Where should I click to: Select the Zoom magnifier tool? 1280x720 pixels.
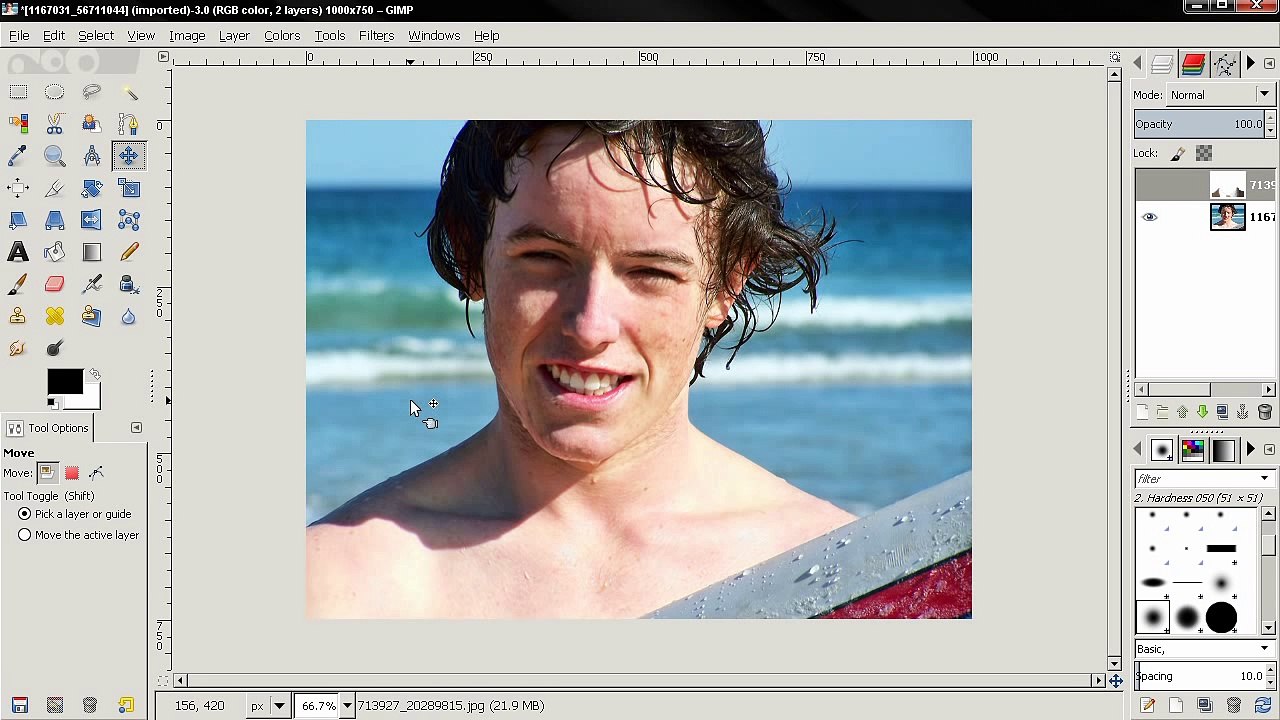pos(55,156)
